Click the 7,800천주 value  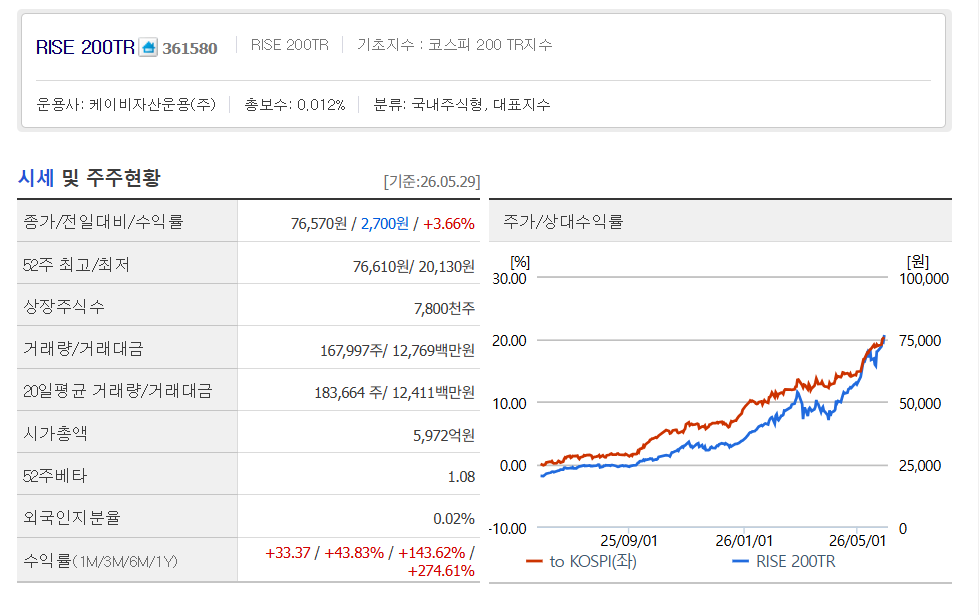(x=445, y=308)
